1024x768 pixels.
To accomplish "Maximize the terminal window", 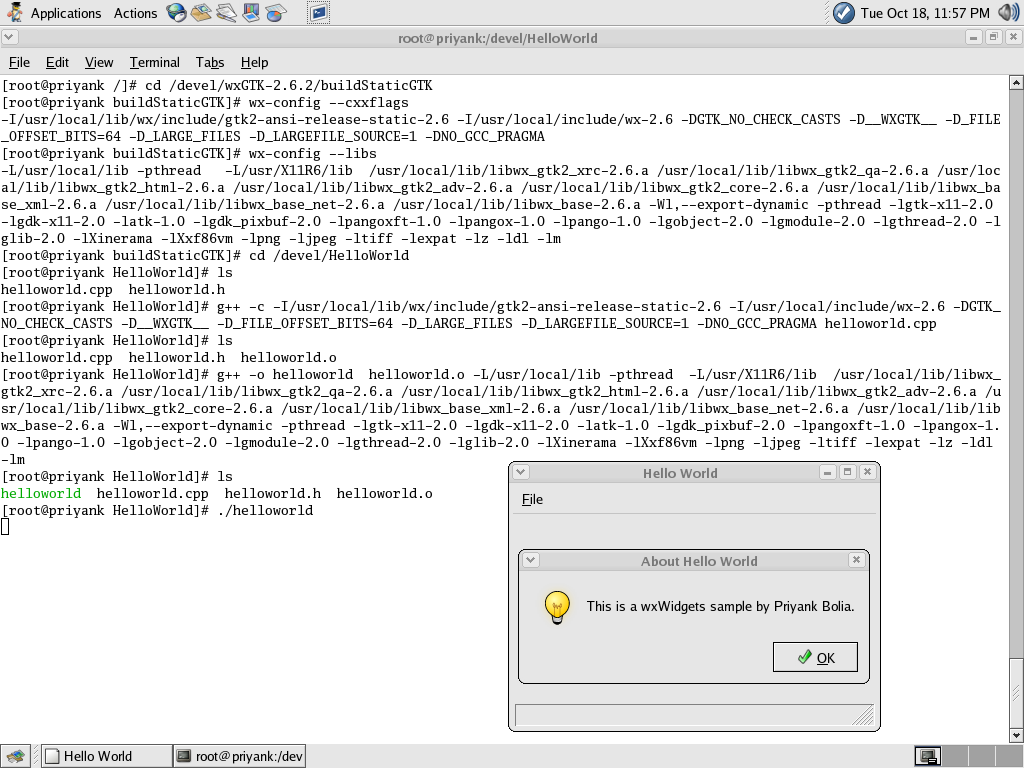I will 993,37.
